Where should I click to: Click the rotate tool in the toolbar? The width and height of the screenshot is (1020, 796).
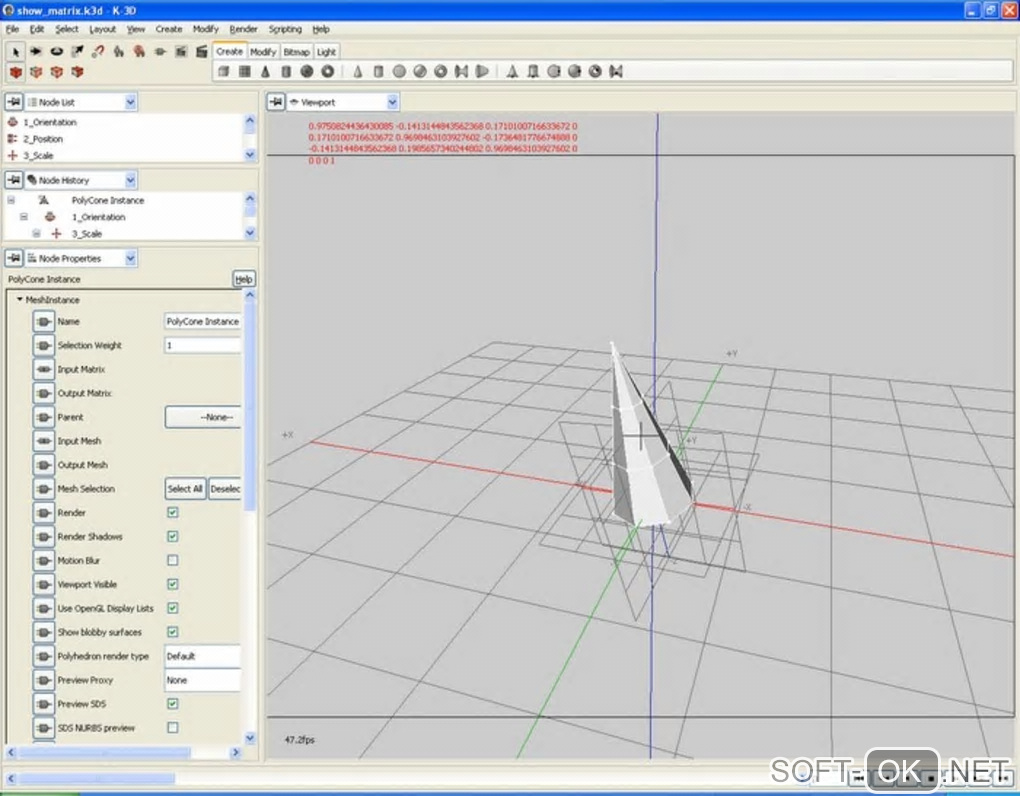[x=56, y=51]
